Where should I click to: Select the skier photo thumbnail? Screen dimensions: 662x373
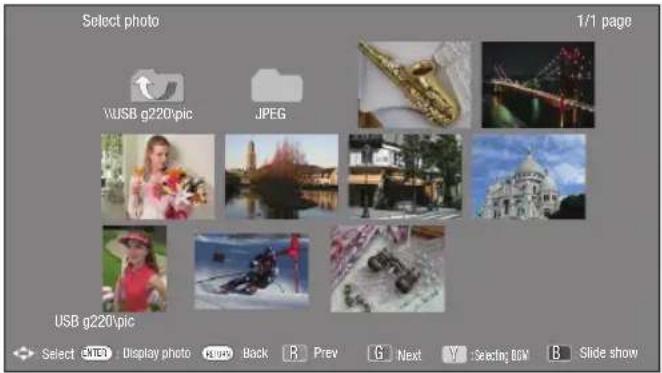point(252,271)
